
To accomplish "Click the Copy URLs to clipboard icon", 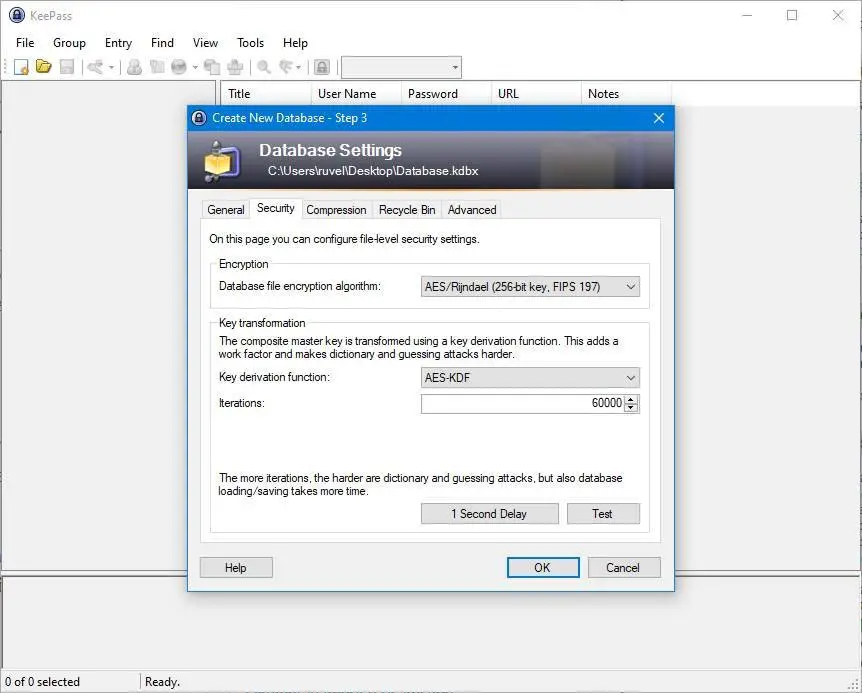I will [212, 67].
